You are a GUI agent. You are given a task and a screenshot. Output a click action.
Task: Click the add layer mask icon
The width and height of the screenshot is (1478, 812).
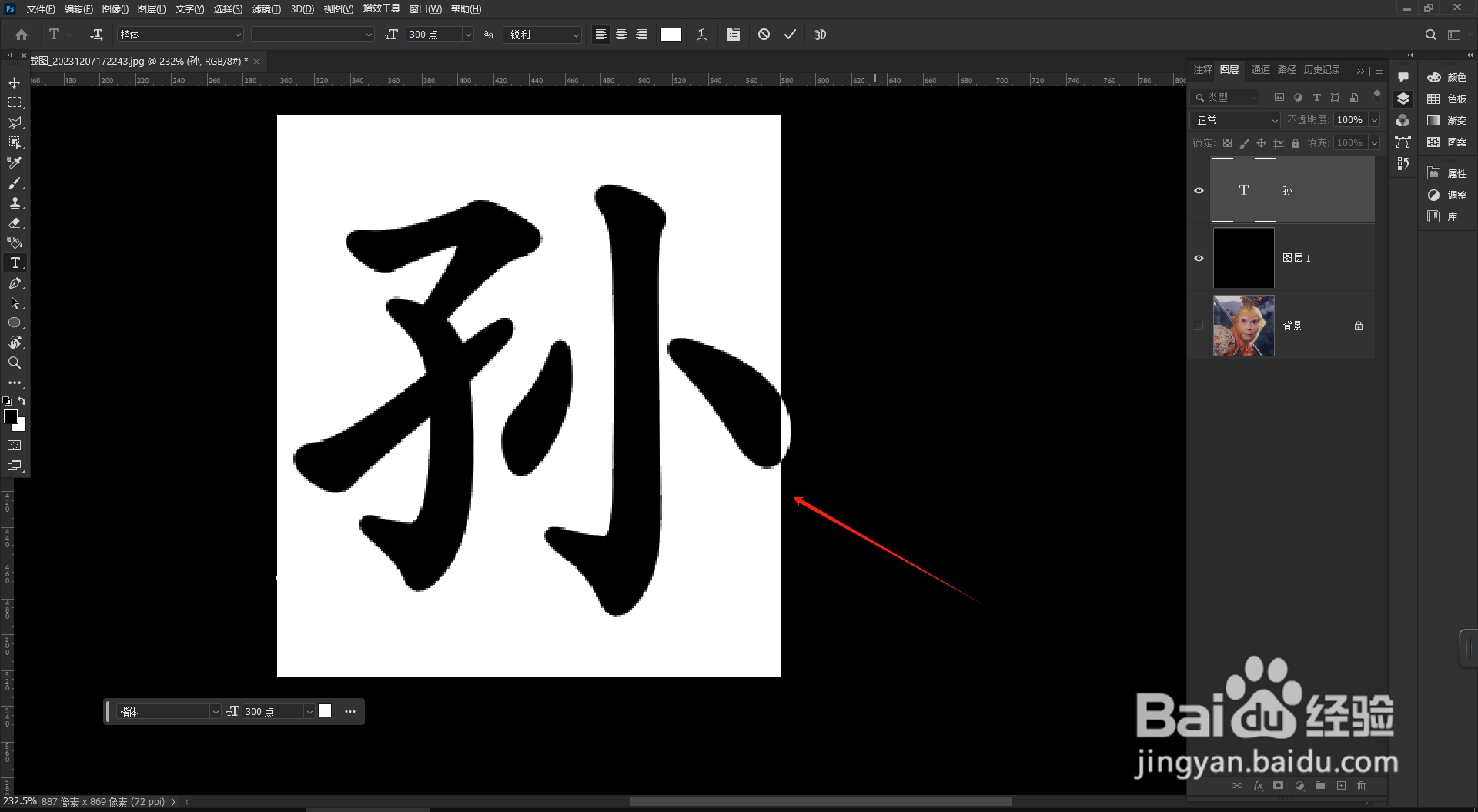tap(1278, 786)
